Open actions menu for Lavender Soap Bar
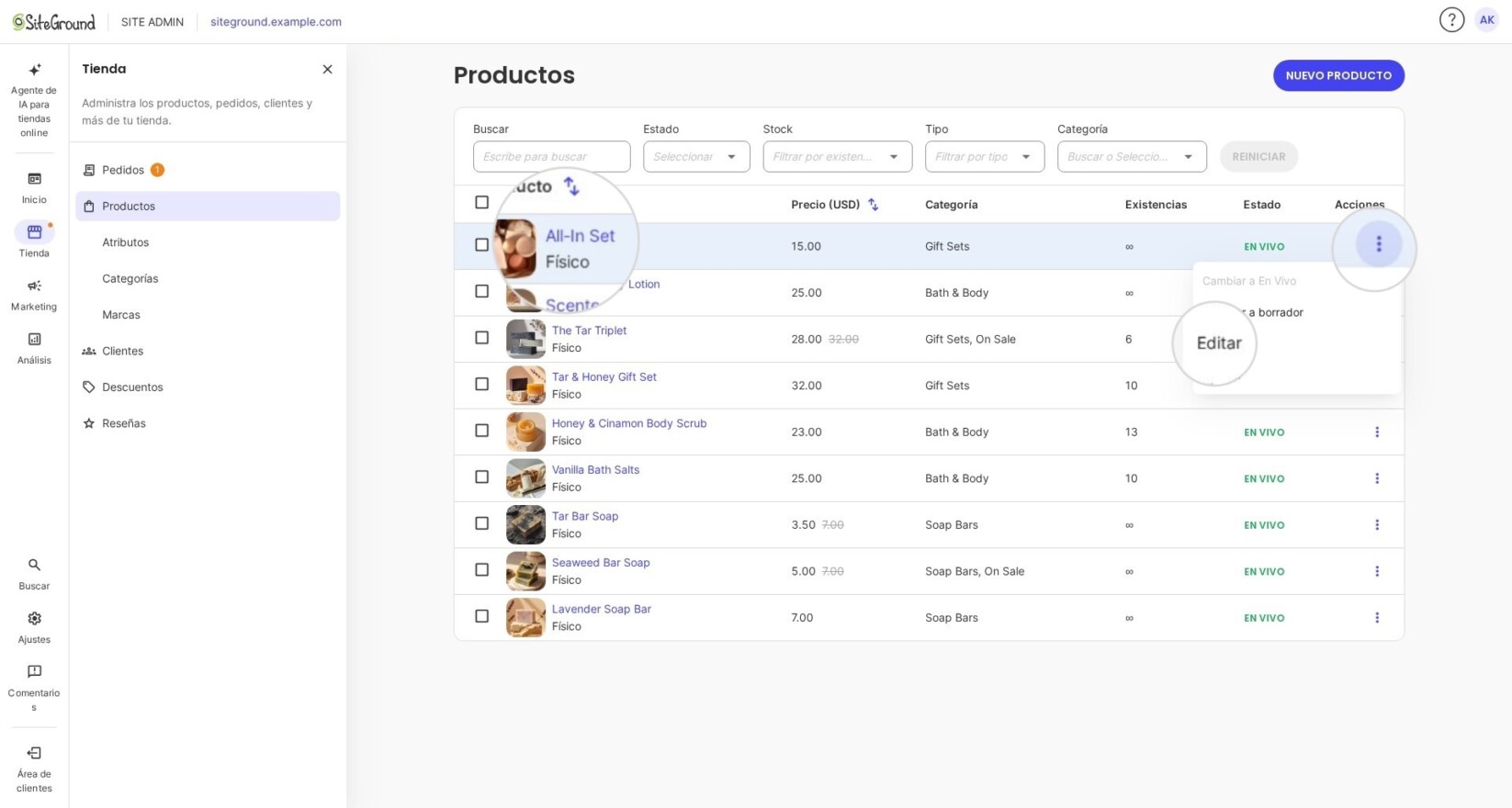Screen dimensions: 1512x808 pos(1377,618)
